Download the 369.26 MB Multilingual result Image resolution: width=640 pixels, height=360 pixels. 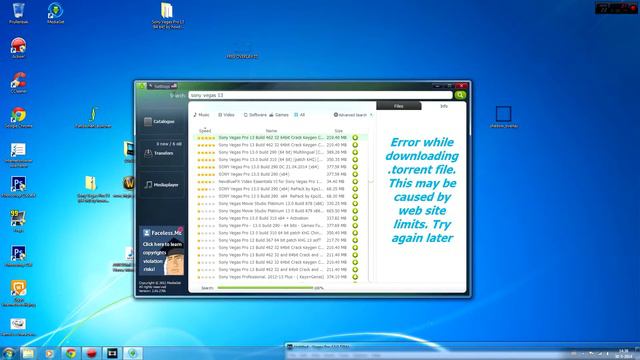[x=355, y=152]
